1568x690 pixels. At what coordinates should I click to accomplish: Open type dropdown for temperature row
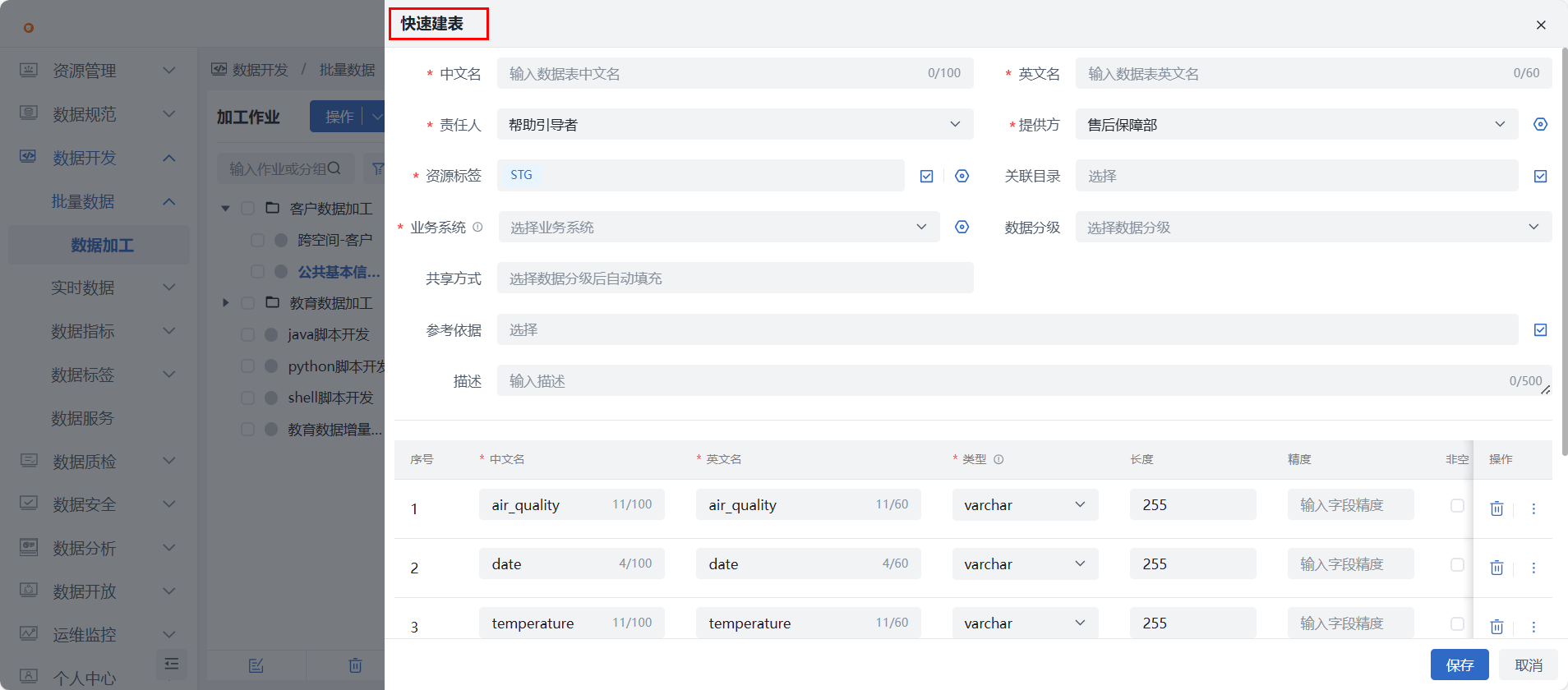tap(1025, 623)
